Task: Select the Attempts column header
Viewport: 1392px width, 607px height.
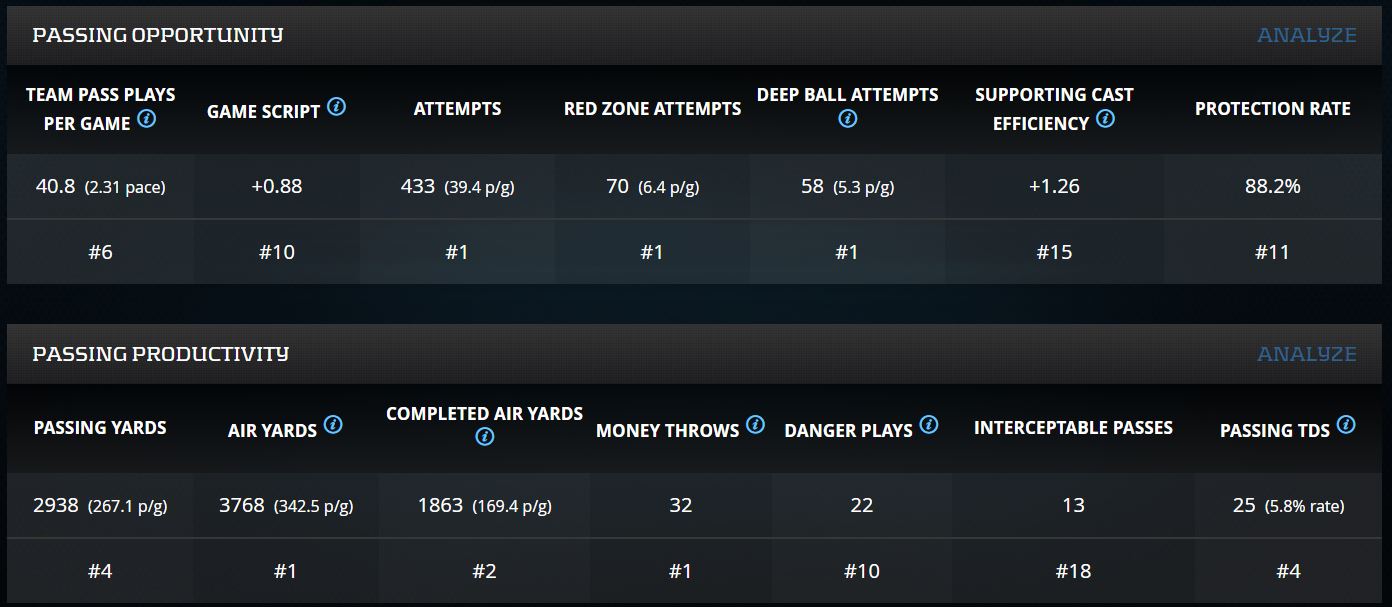Action: [457, 109]
